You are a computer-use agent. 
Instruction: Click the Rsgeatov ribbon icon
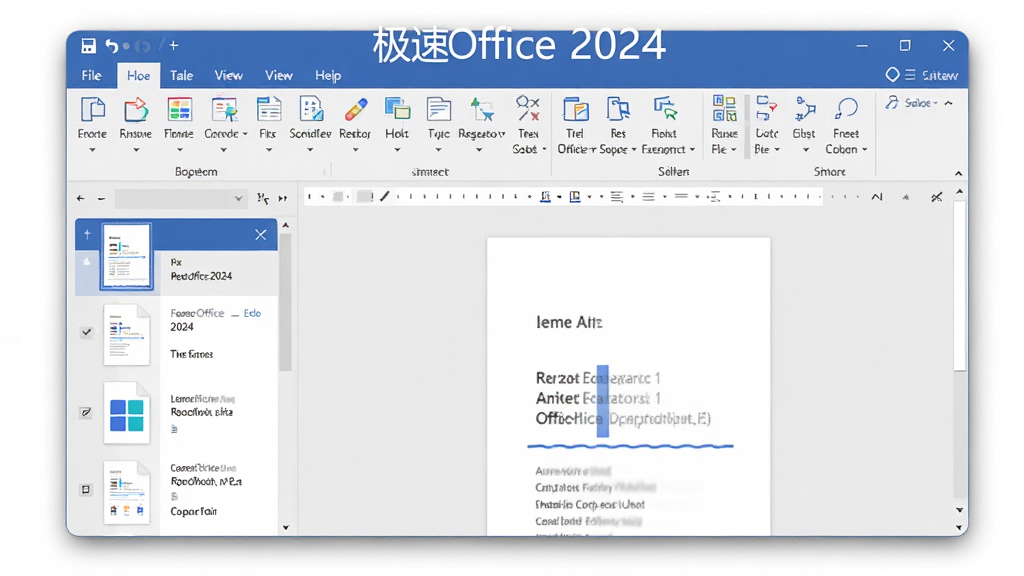pyautogui.click(x=482, y=110)
